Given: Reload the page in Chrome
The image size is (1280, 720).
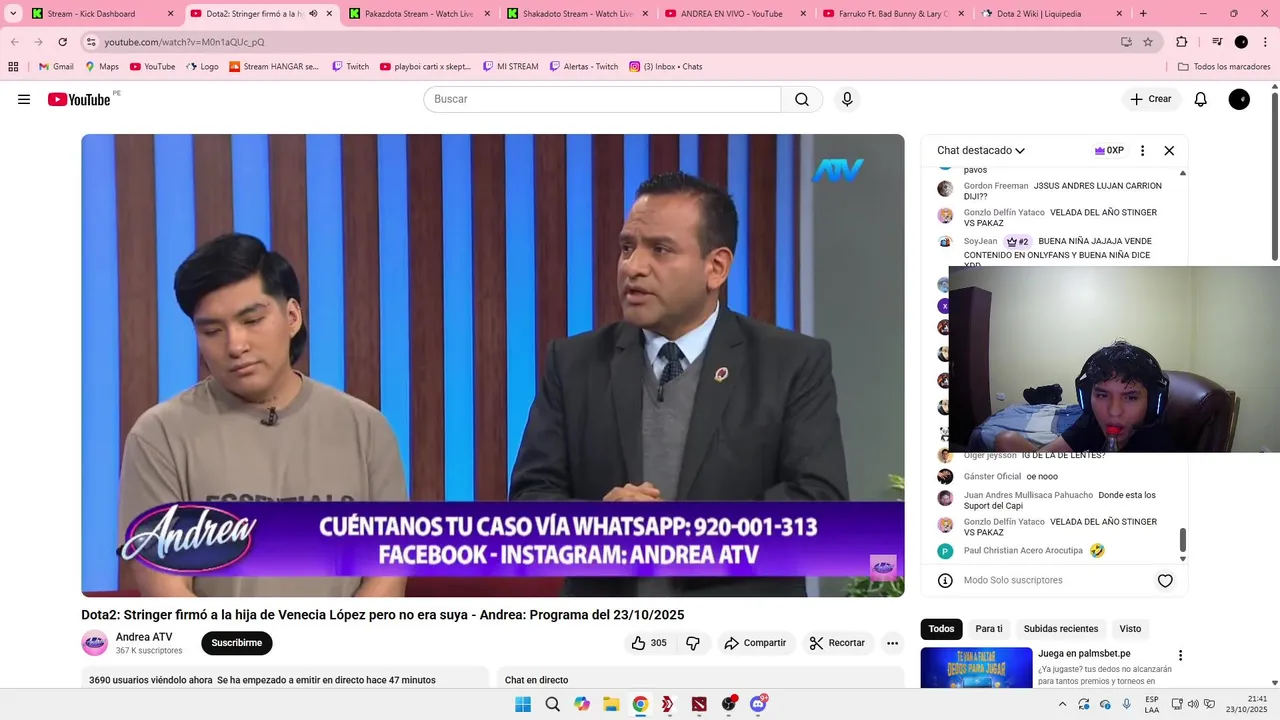Looking at the screenshot, I should tap(62, 42).
